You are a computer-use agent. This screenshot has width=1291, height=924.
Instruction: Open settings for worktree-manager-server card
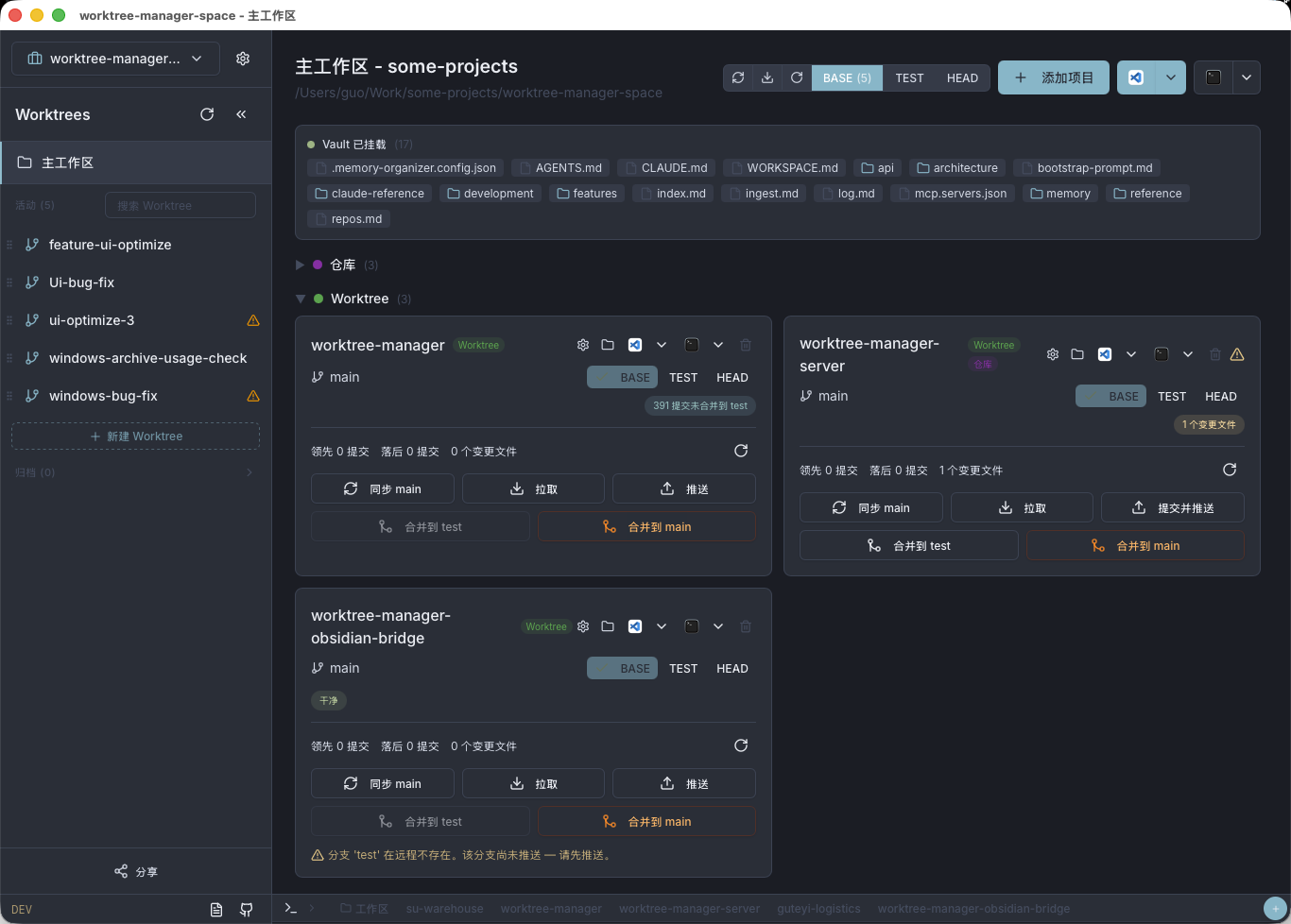coord(1053,354)
